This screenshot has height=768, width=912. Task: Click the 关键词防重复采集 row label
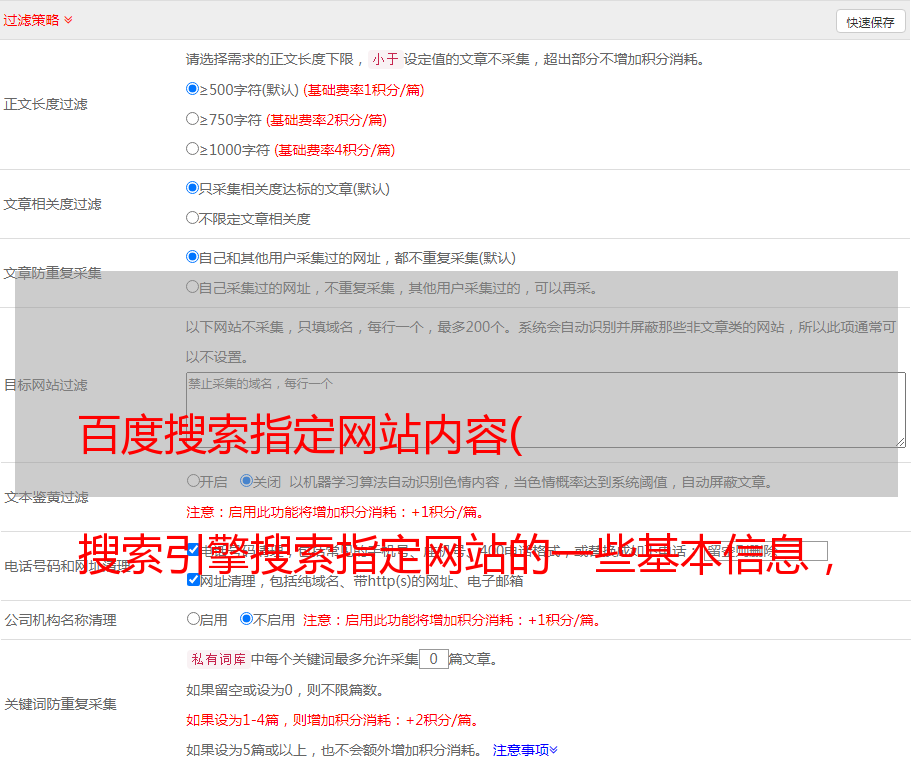(60, 704)
